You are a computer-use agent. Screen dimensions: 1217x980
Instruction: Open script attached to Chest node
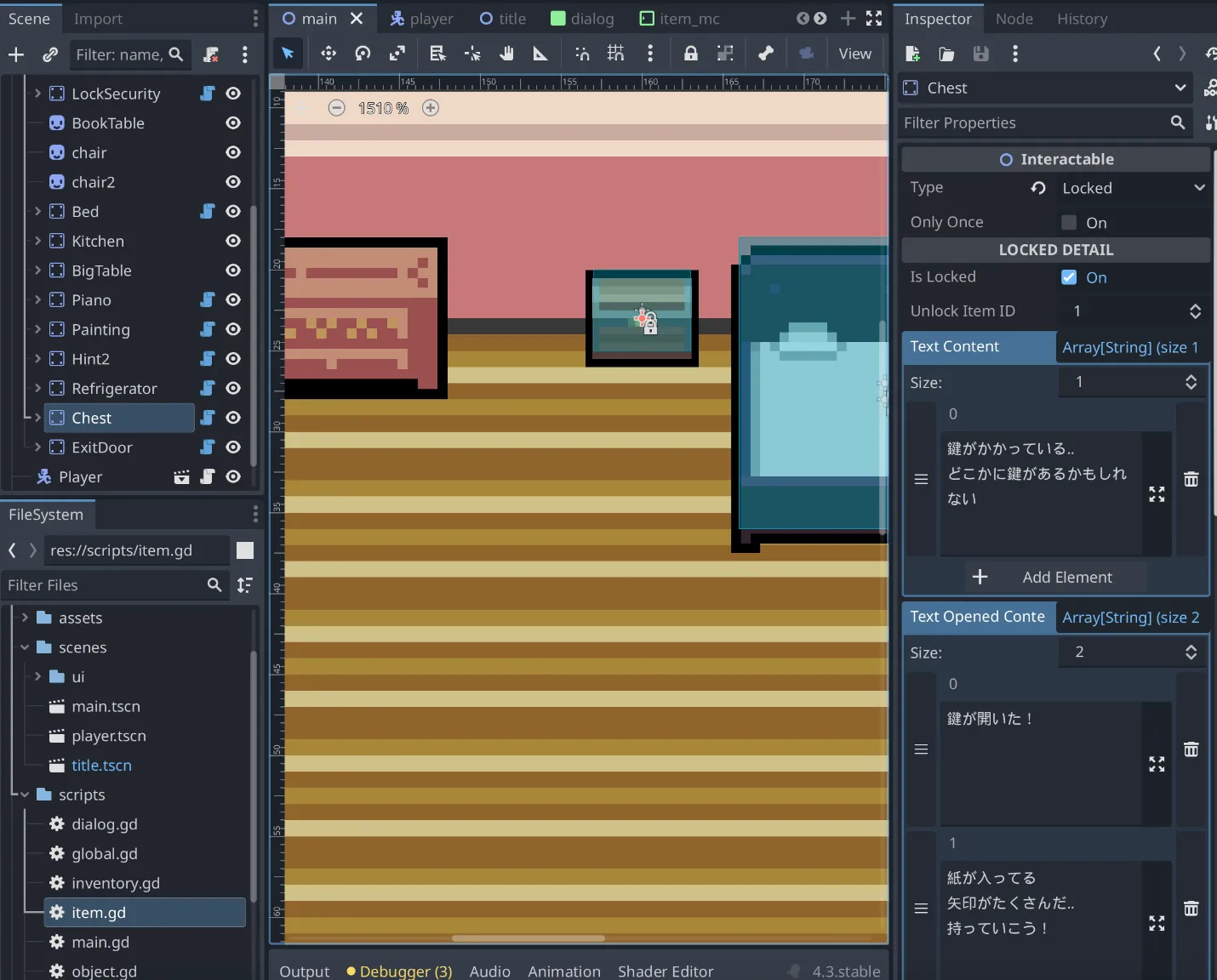[208, 418]
